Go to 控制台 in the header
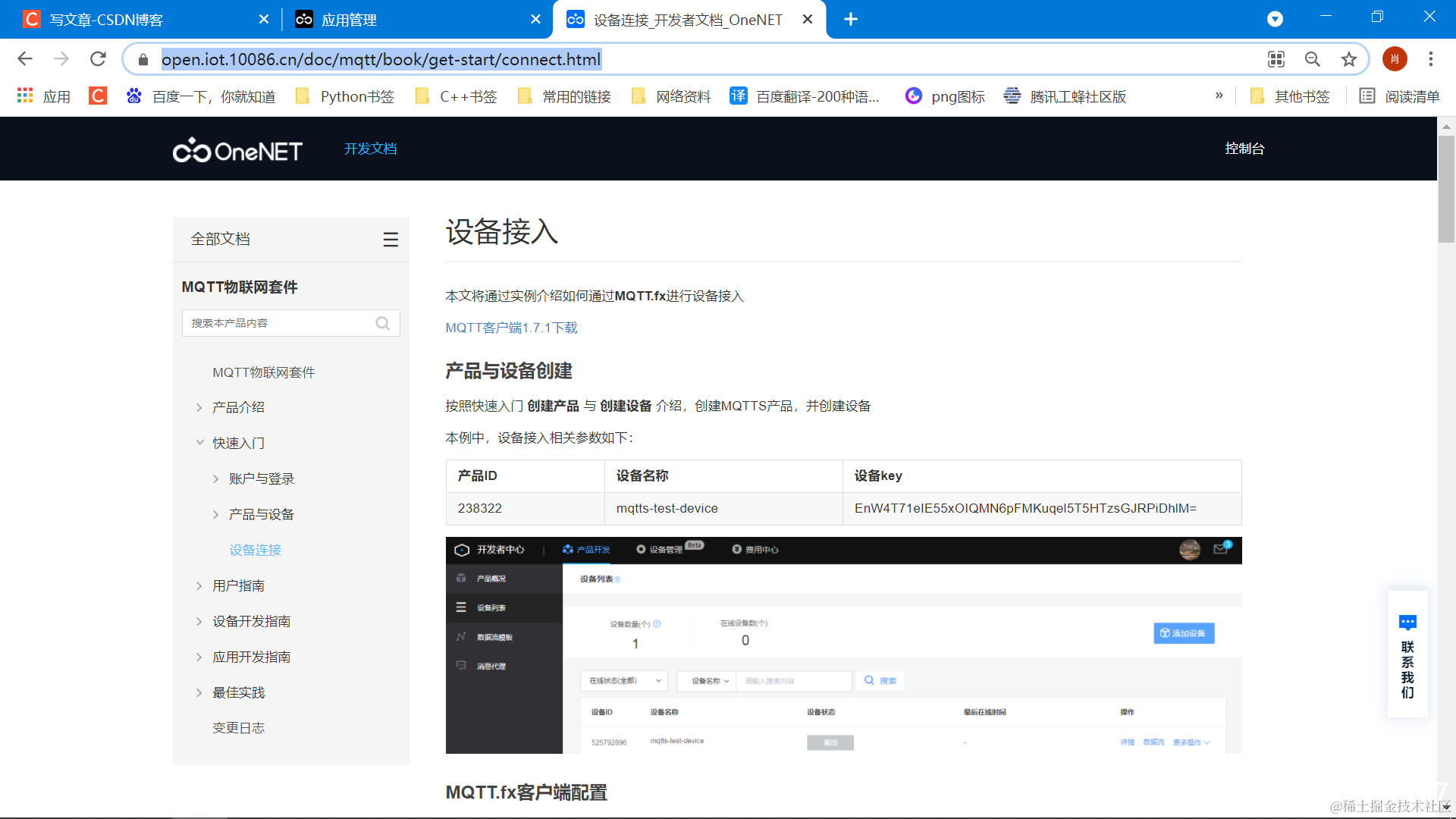The image size is (1456, 819). 1244,149
